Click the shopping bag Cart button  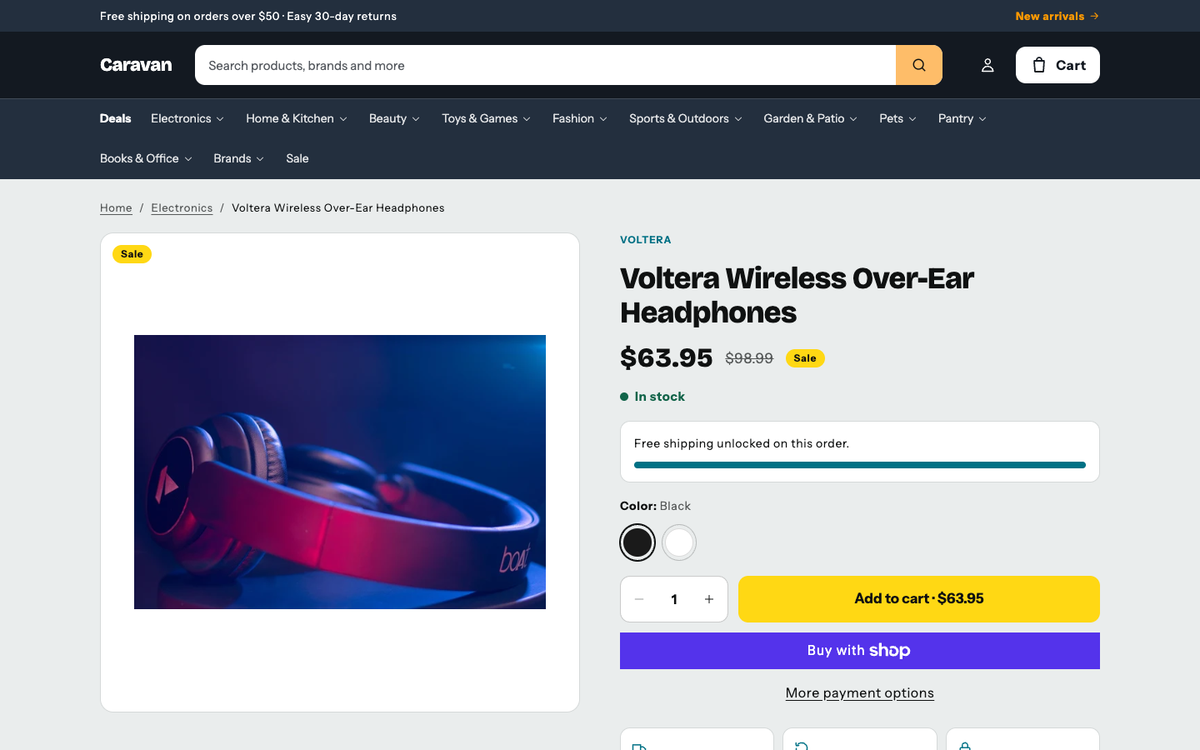tap(1058, 65)
